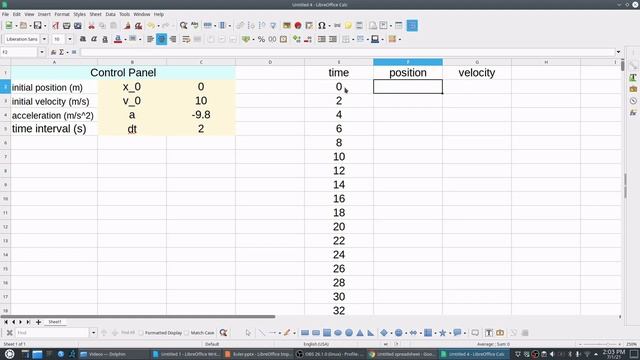Open the Data menu
The width and height of the screenshot is (640, 360).
[111, 14]
